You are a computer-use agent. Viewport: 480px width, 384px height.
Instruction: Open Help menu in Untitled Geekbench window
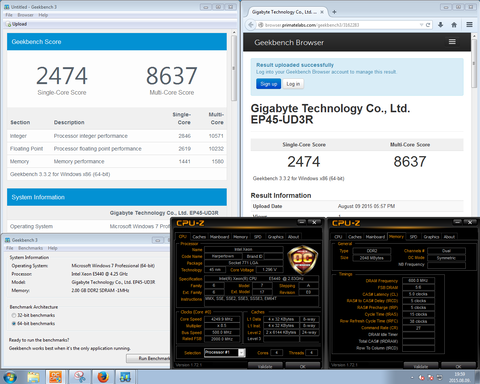pos(43,15)
